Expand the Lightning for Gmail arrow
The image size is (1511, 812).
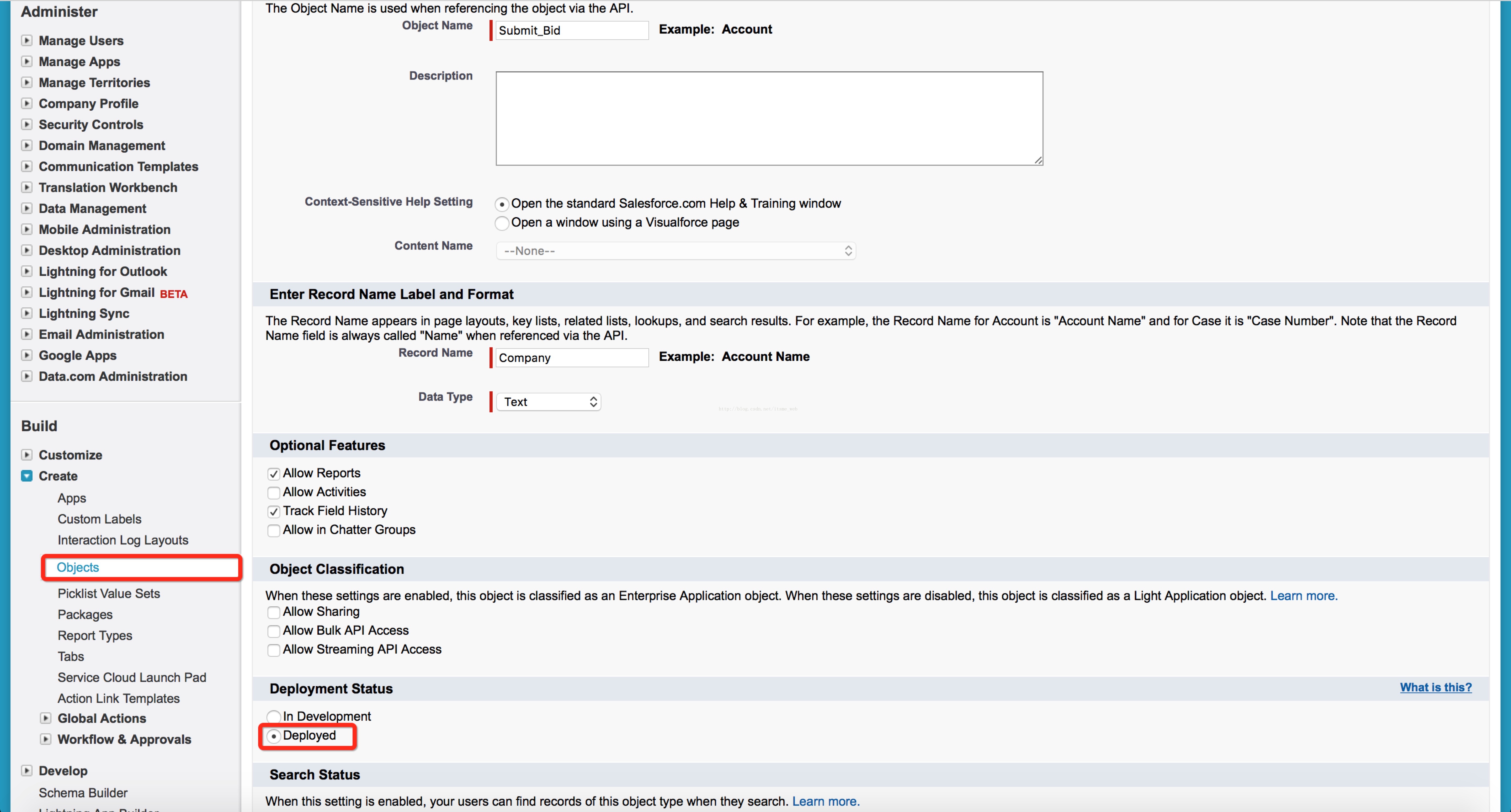point(26,292)
